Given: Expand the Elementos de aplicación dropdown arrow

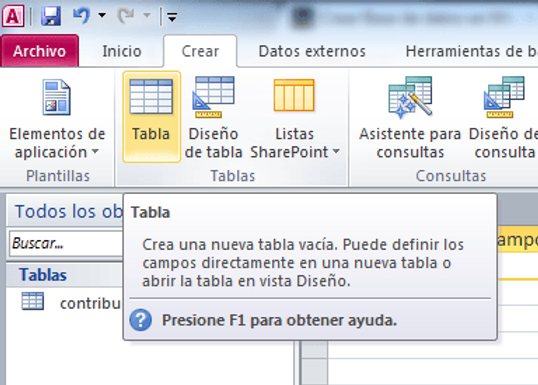Looking at the screenshot, I should coord(95,151).
